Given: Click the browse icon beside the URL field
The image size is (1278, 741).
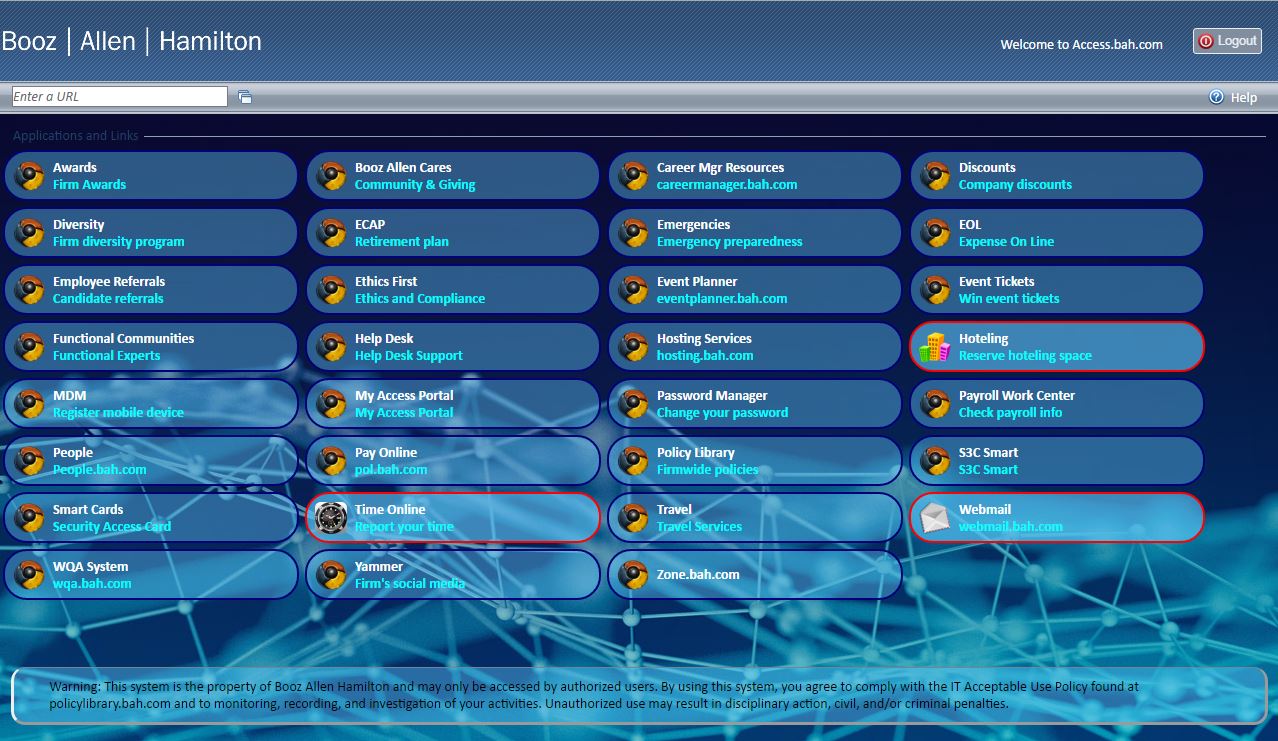Looking at the screenshot, I should (x=245, y=97).
